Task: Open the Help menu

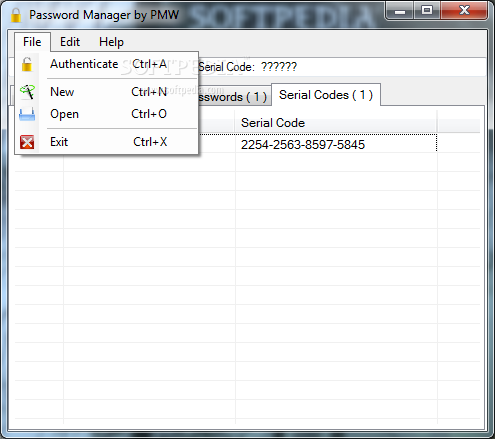Action: coord(111,42)
